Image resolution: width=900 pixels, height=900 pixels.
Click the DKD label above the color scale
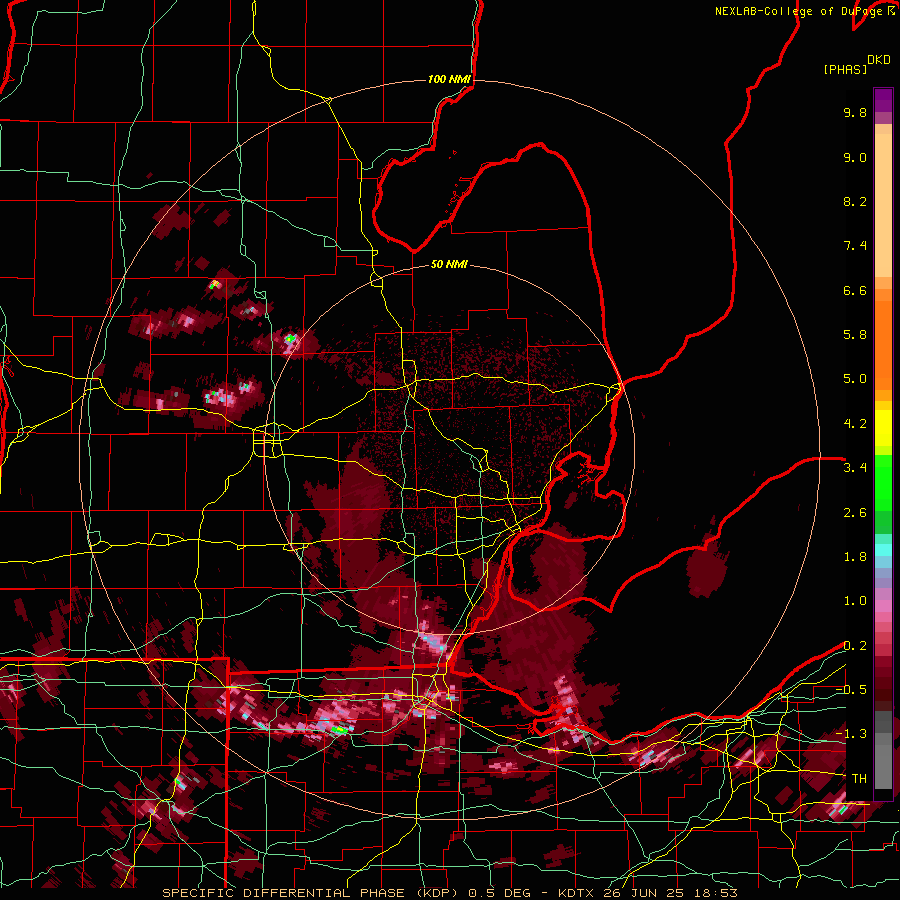tap(878, 60)
